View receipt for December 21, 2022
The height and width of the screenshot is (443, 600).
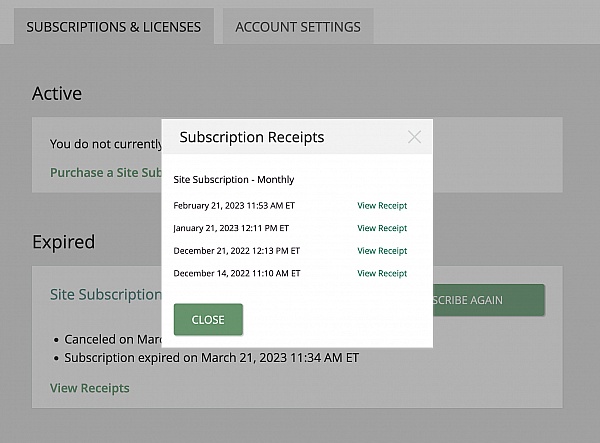coord(382,251)
